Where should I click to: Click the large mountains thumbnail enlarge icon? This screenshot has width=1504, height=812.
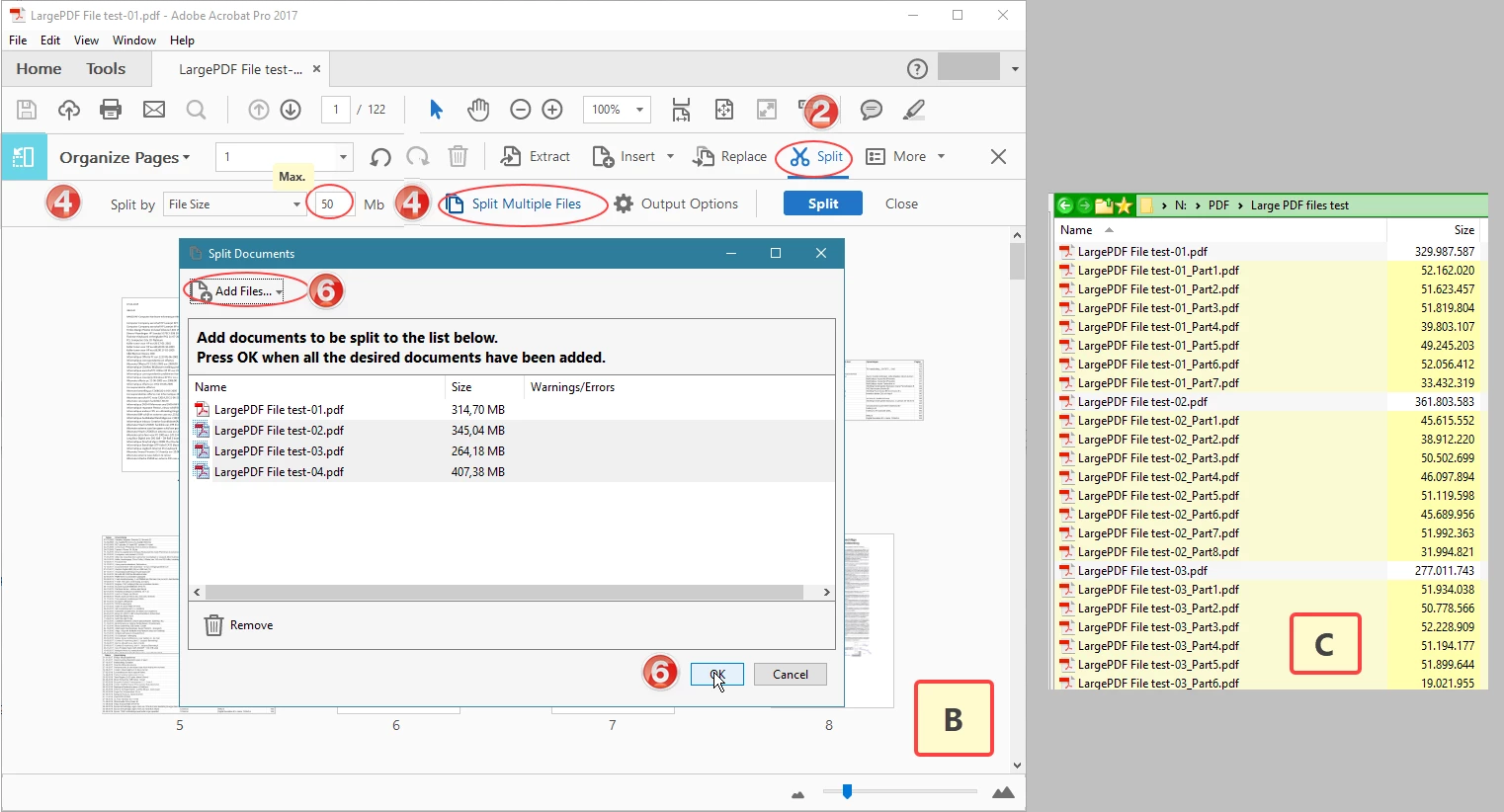[1003, 792]
